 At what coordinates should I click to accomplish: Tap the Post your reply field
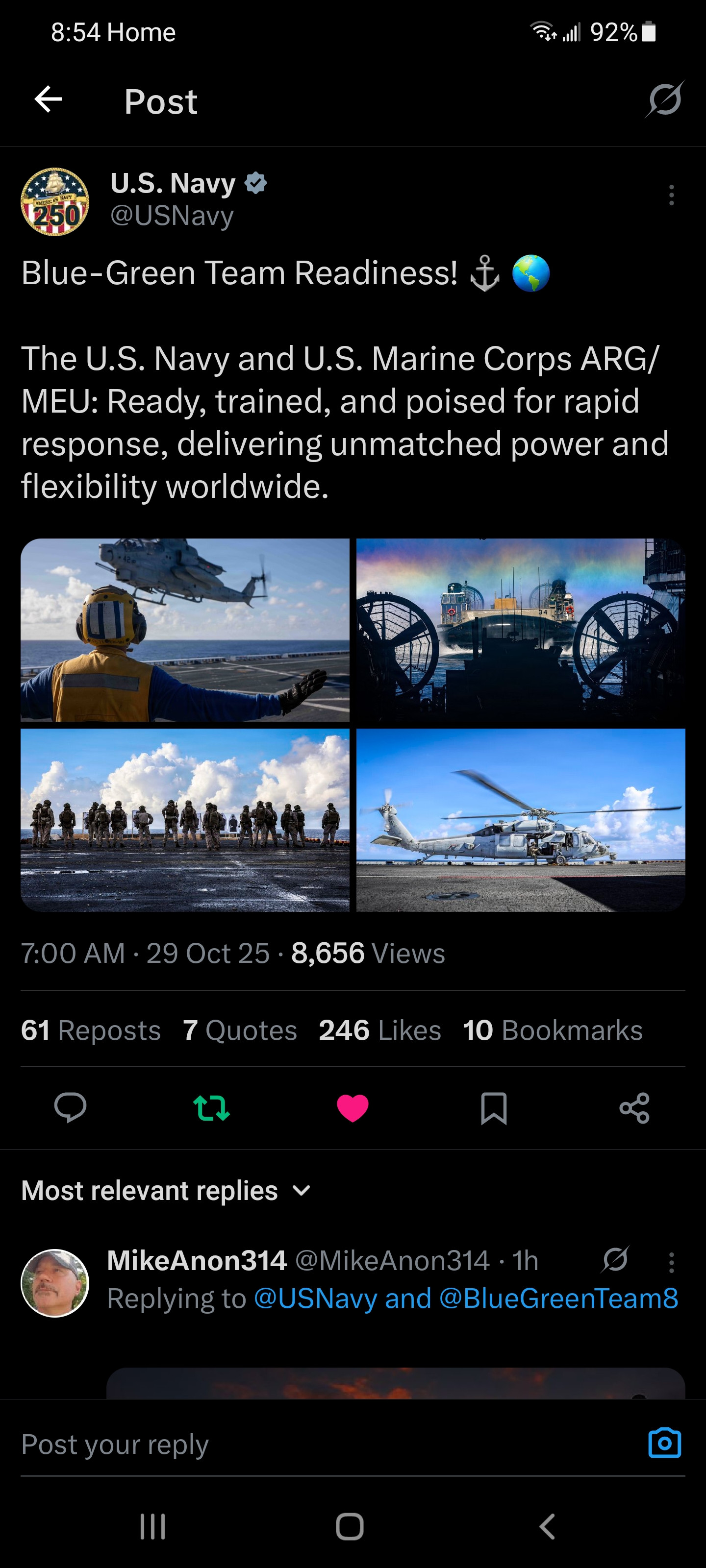point(329,1443)
